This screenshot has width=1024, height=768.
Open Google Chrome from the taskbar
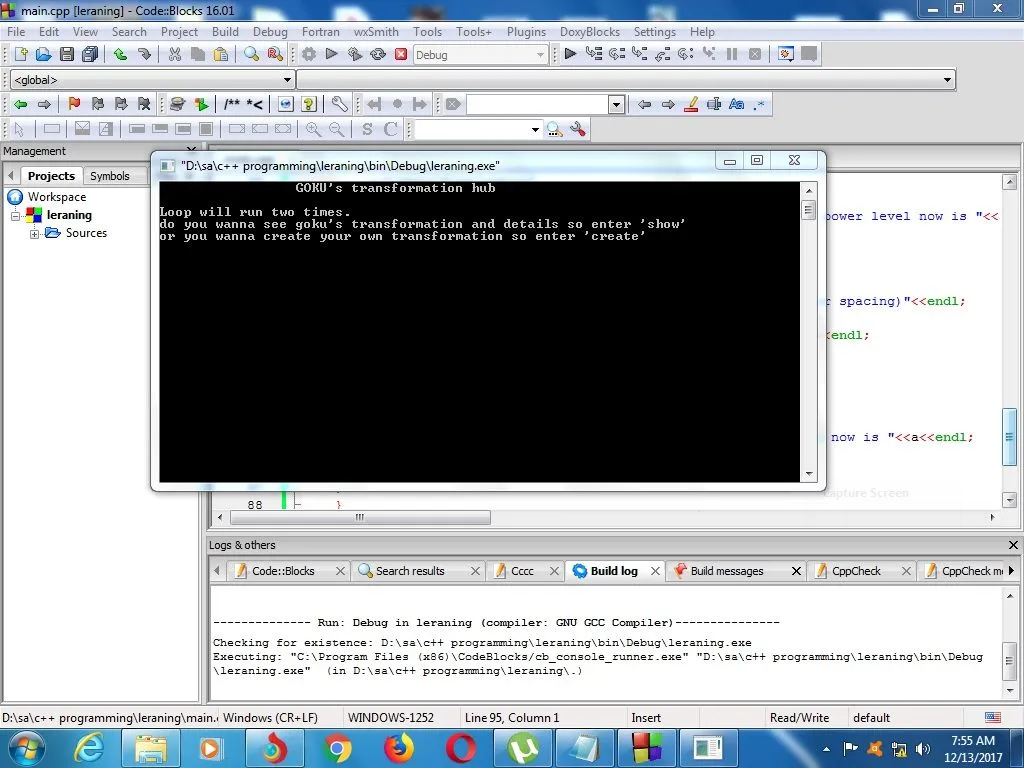click(337, 748)
